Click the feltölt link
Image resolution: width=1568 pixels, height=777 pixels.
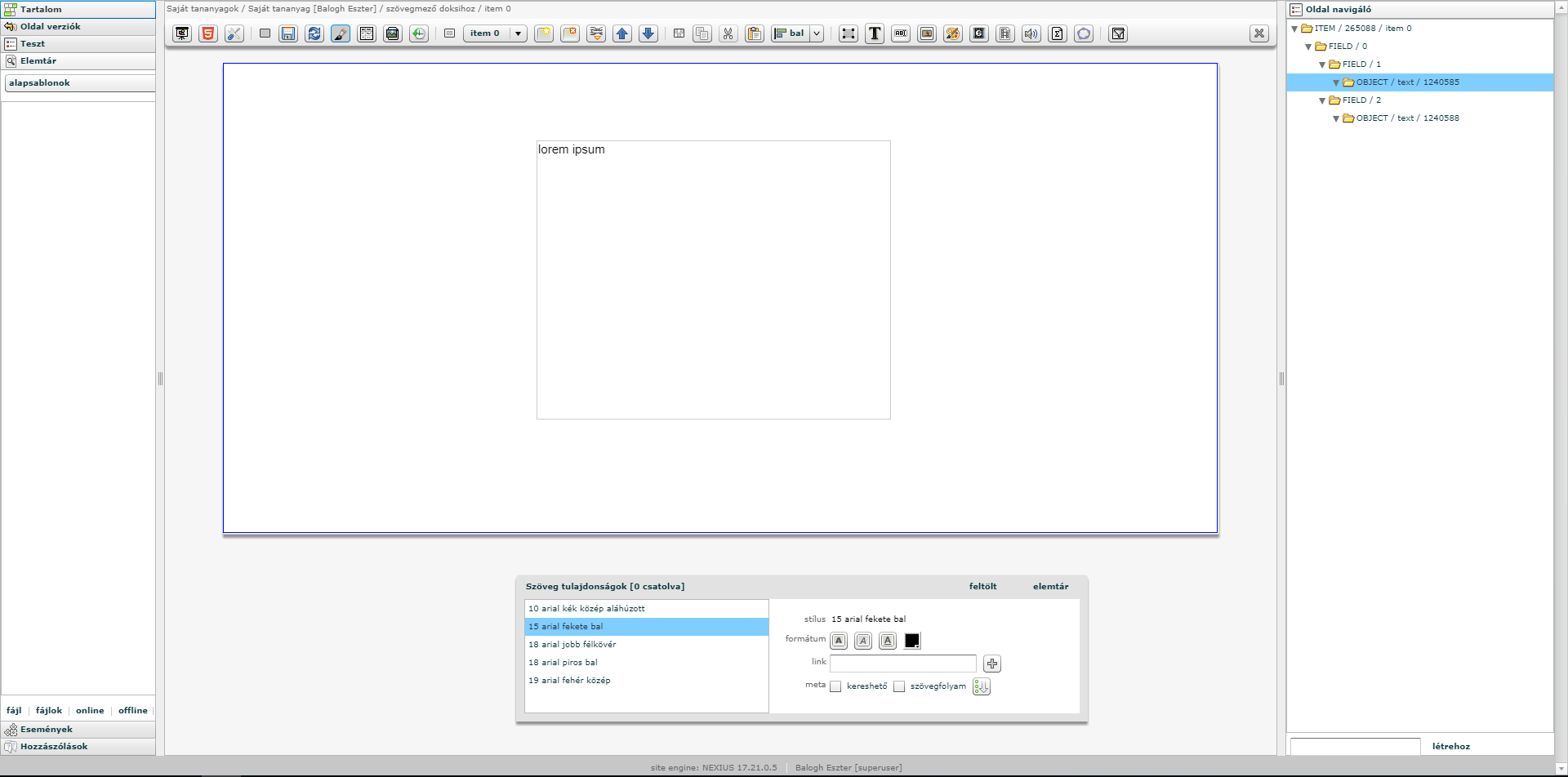click(982, 586)
